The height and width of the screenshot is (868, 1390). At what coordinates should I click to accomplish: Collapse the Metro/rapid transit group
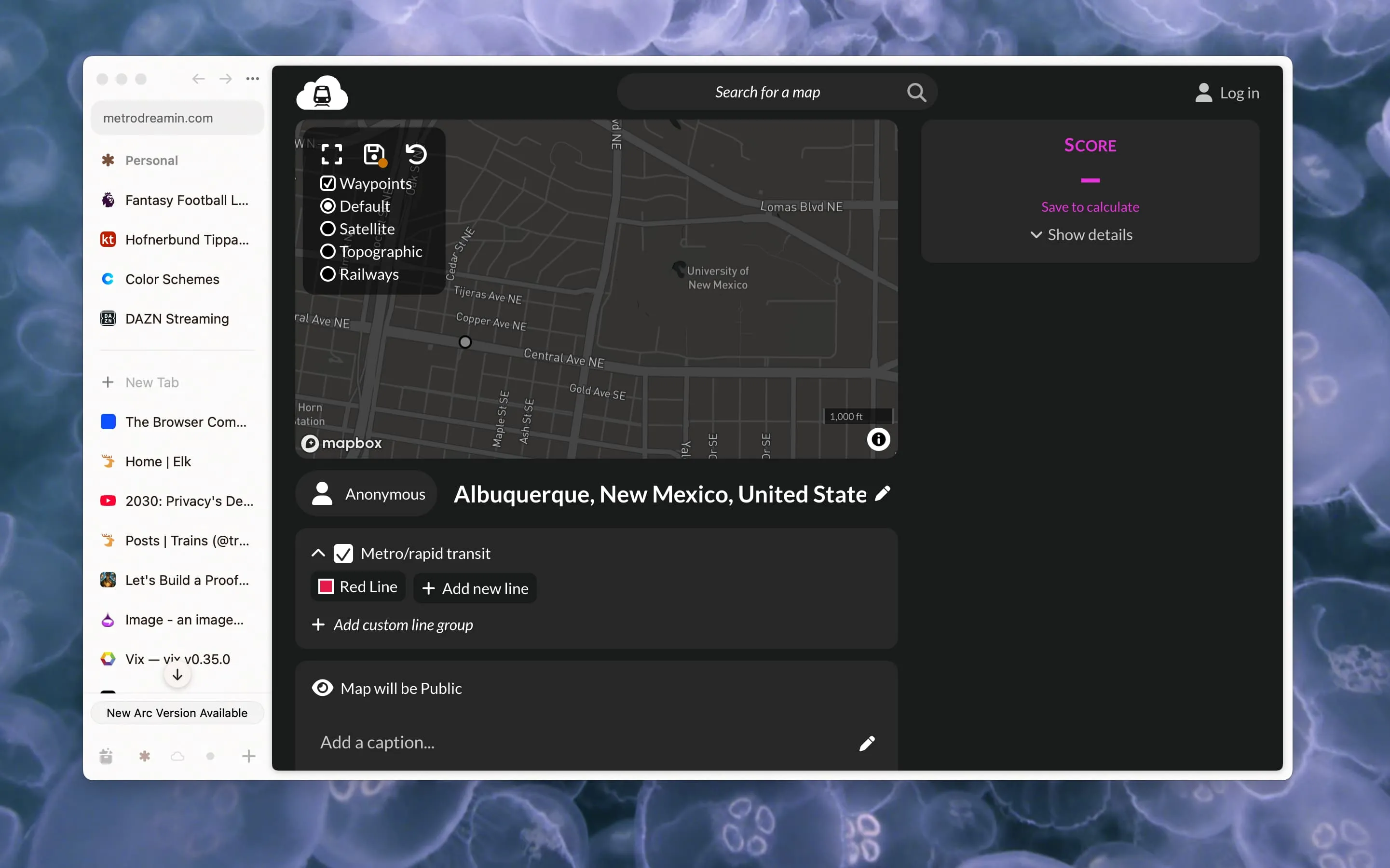click(318, 554)
